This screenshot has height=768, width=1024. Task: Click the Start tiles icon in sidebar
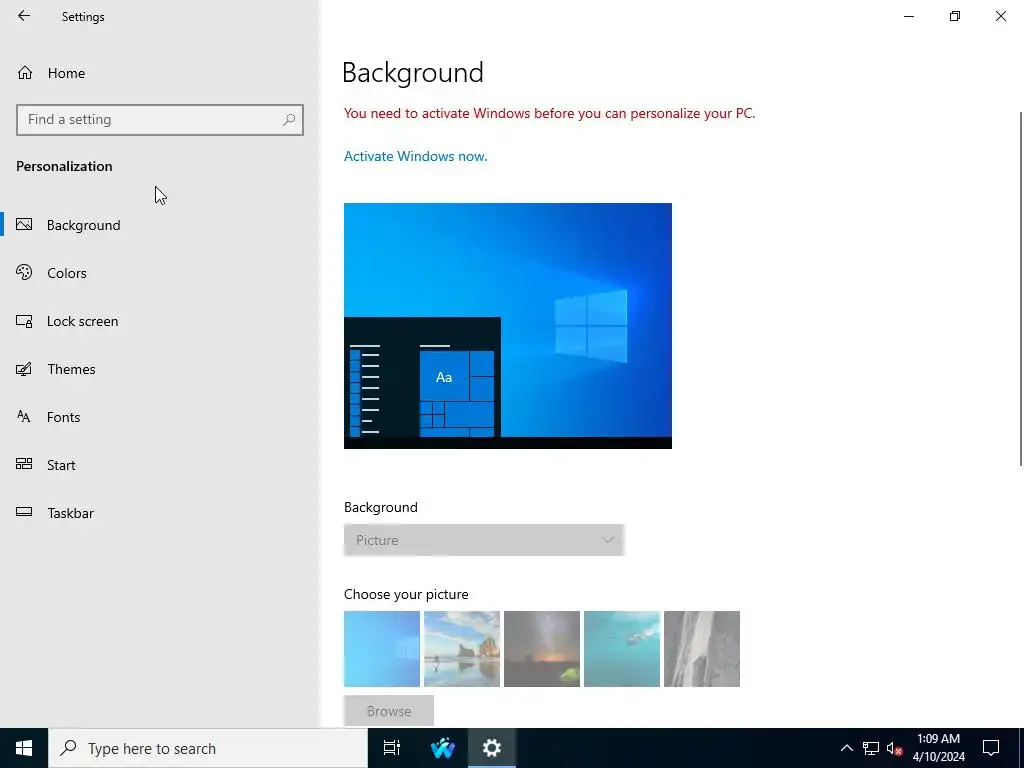(24, 464)
